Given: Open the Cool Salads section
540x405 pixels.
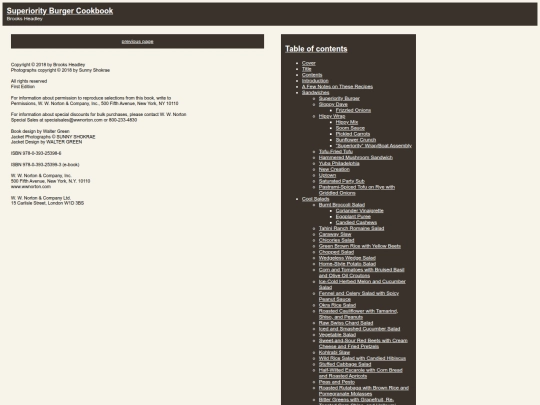Looking at the screenshot, I should click(315, 199).
